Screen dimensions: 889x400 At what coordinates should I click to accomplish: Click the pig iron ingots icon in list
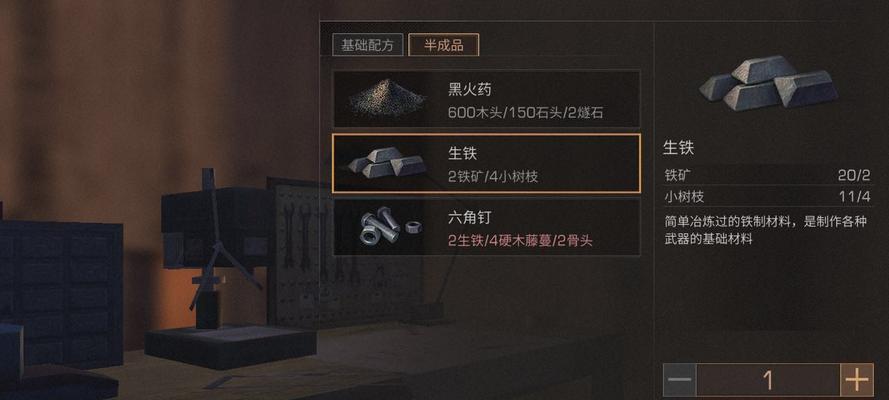(387, 163)
